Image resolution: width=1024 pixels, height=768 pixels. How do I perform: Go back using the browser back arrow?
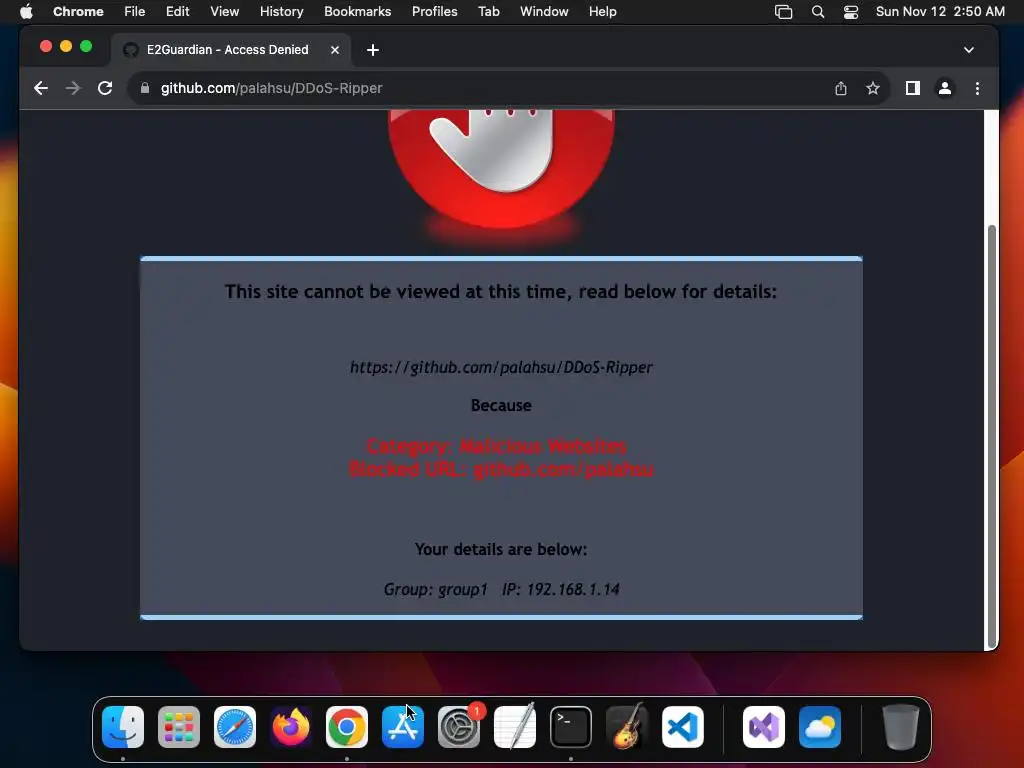pos(40,88)
